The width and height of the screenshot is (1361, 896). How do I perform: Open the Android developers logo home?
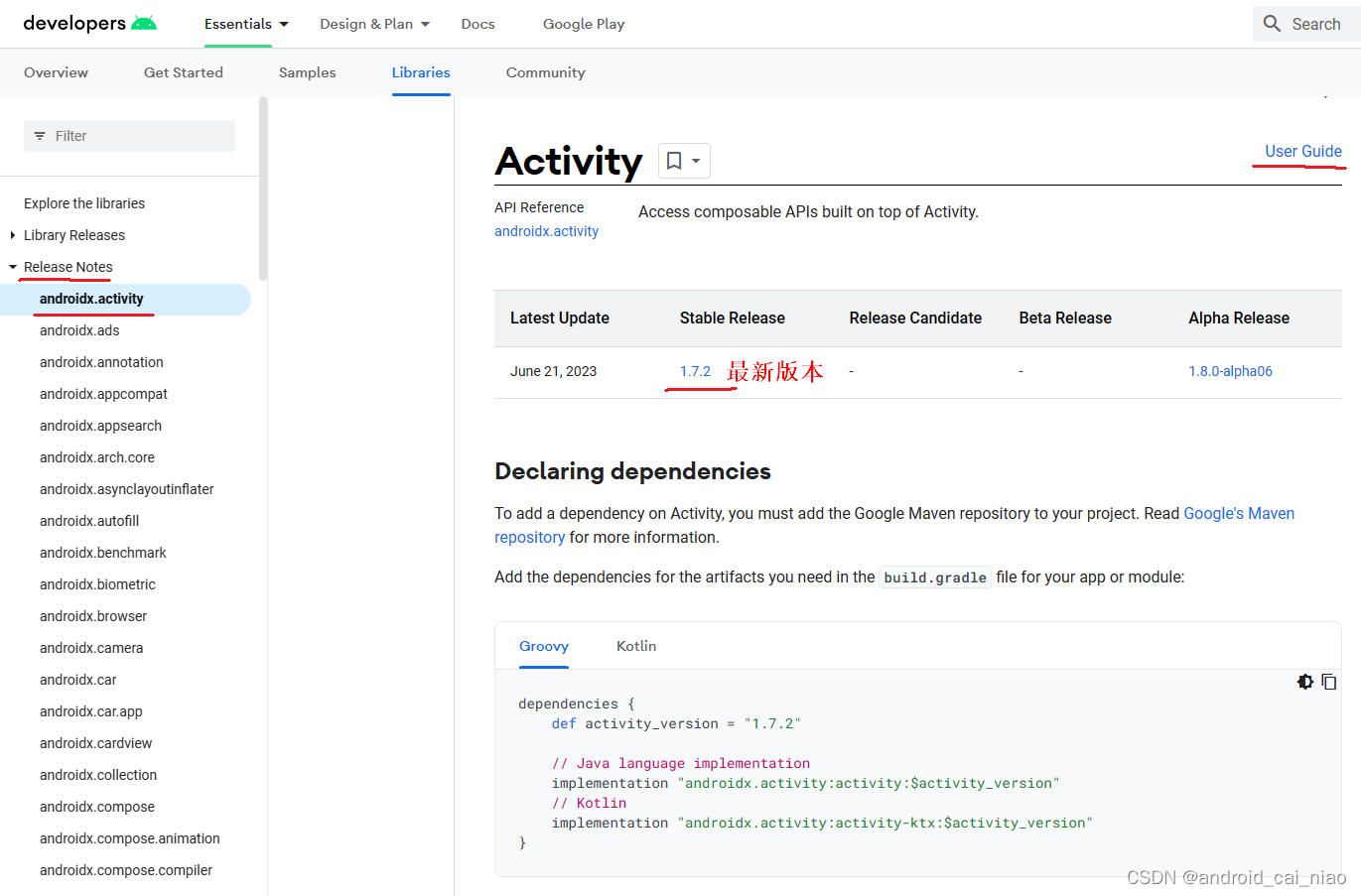click(89, 23)
